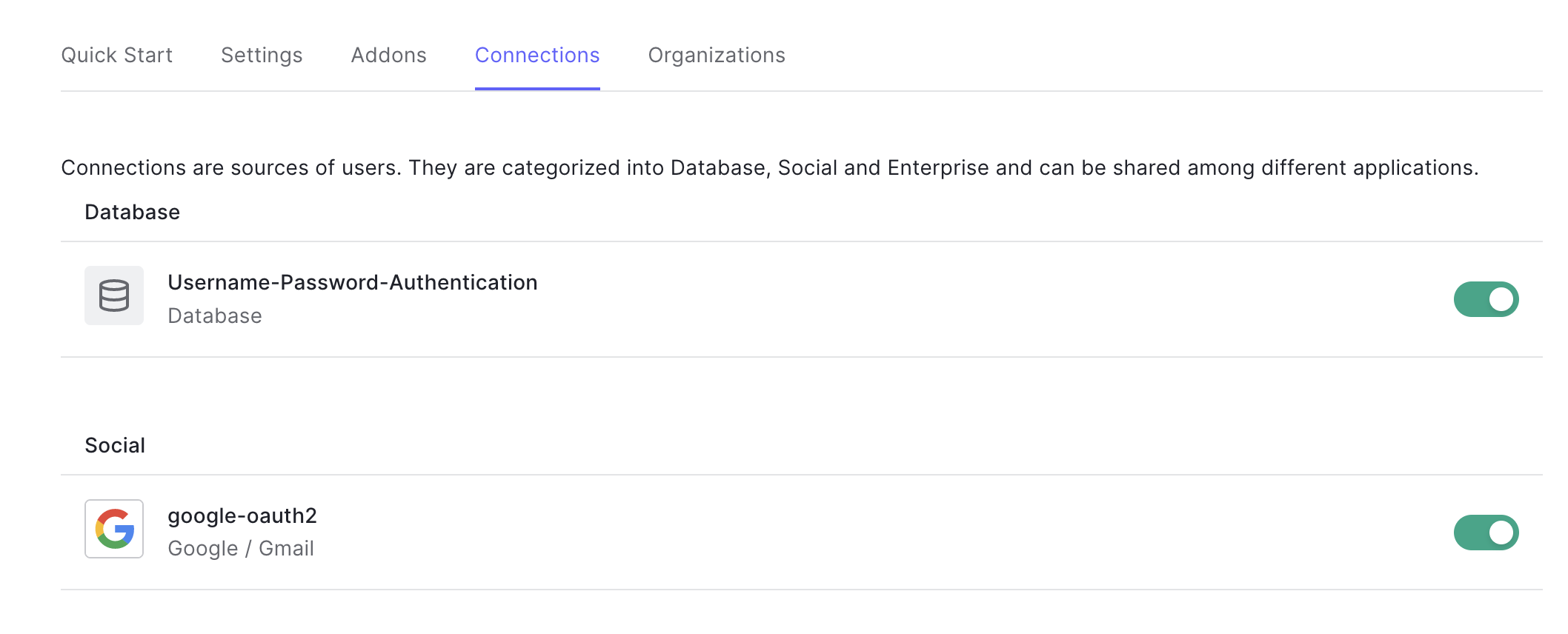Image resolution: width=1568 pixels, height=634 pixels.
Task: Turn off the google-oauth2 connection toggle
Action: pos(1486,533)
